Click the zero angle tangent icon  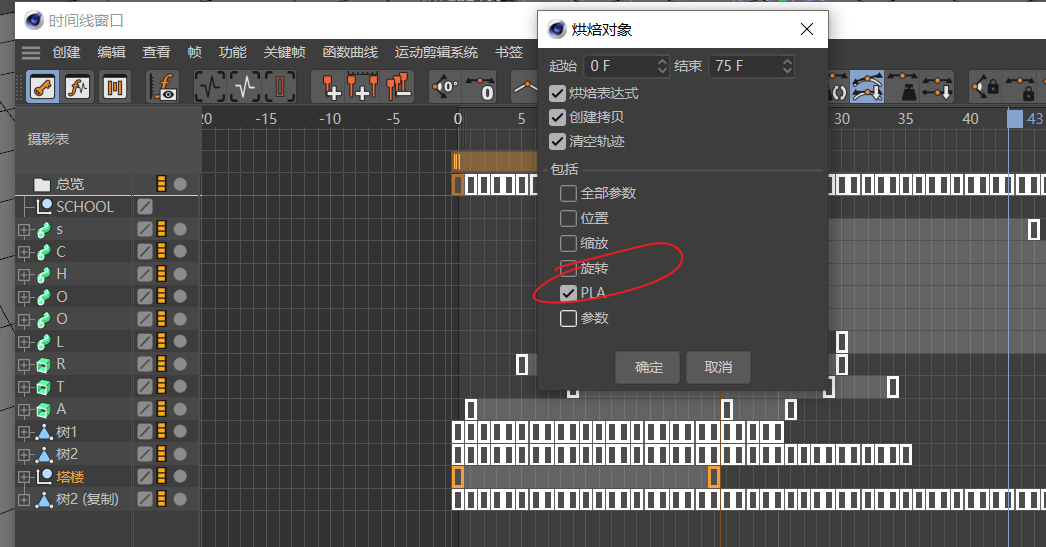tap(445, 88)
